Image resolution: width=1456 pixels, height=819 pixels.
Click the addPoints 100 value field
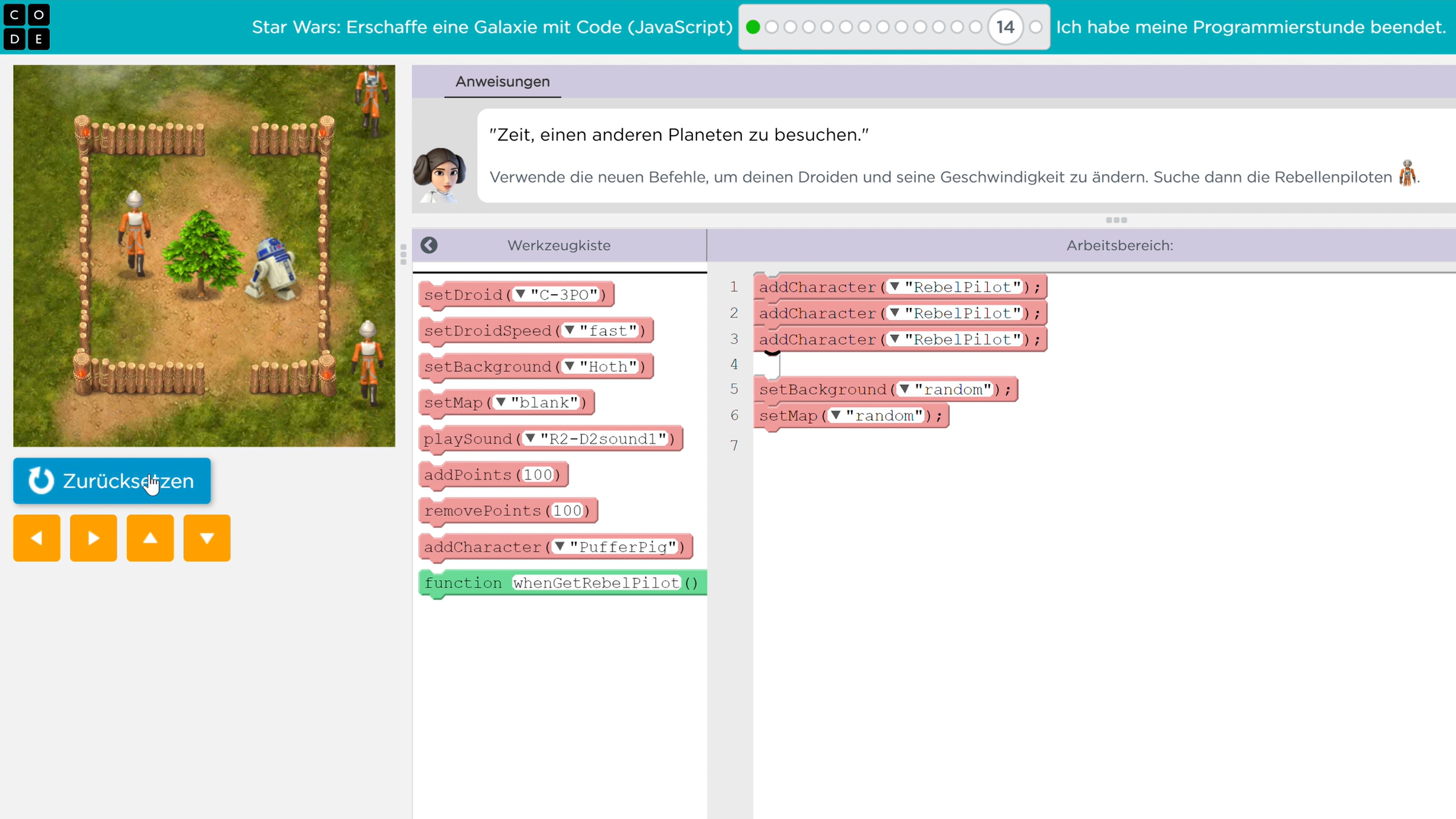pyautogui.click(x=538, y=475)
